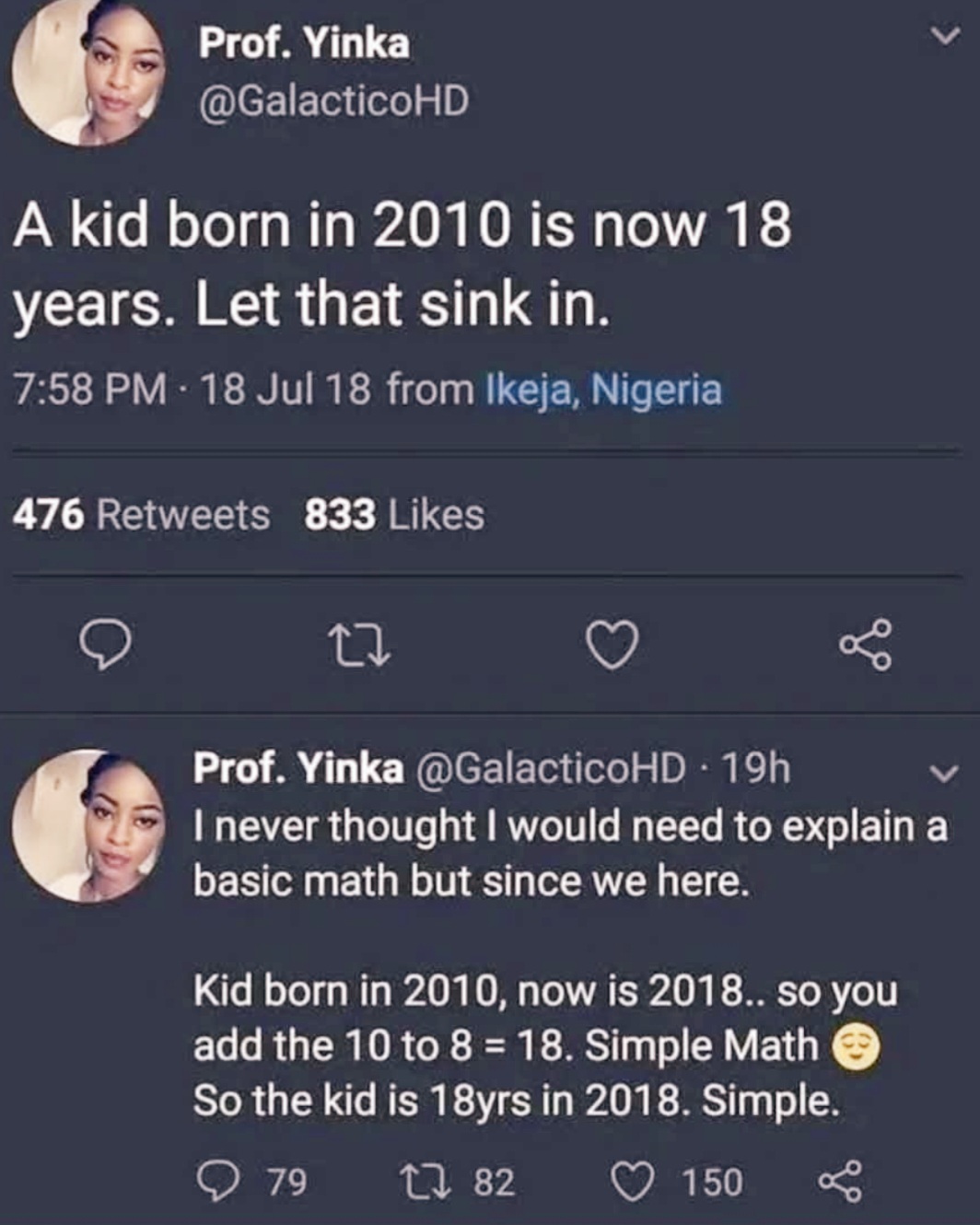Reply to the basic math tweet
The image size is (980, 1225).
click(218, 1181)
